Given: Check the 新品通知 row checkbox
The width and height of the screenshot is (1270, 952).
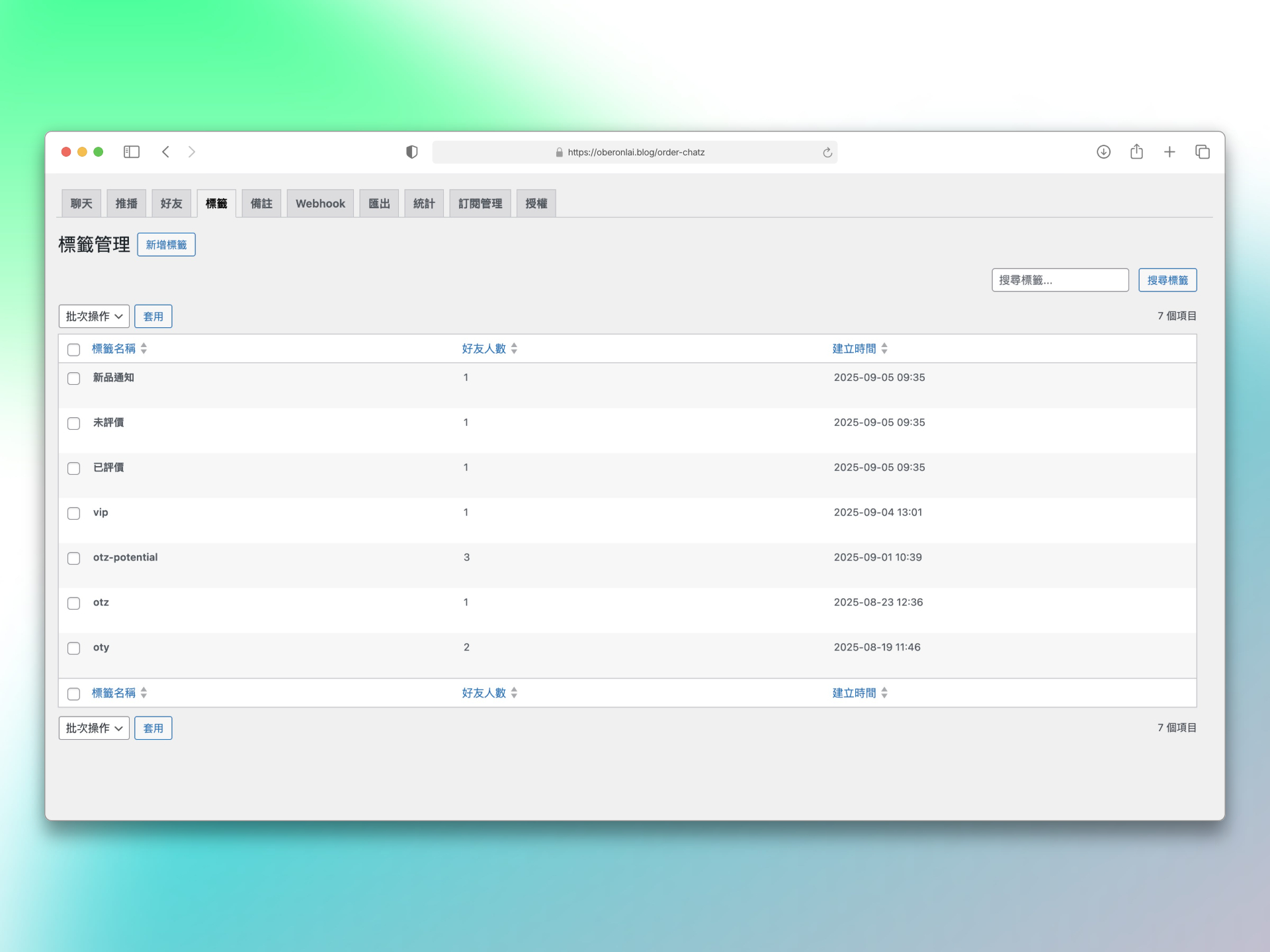Looking at the screenshot, I should coord(74,378).
